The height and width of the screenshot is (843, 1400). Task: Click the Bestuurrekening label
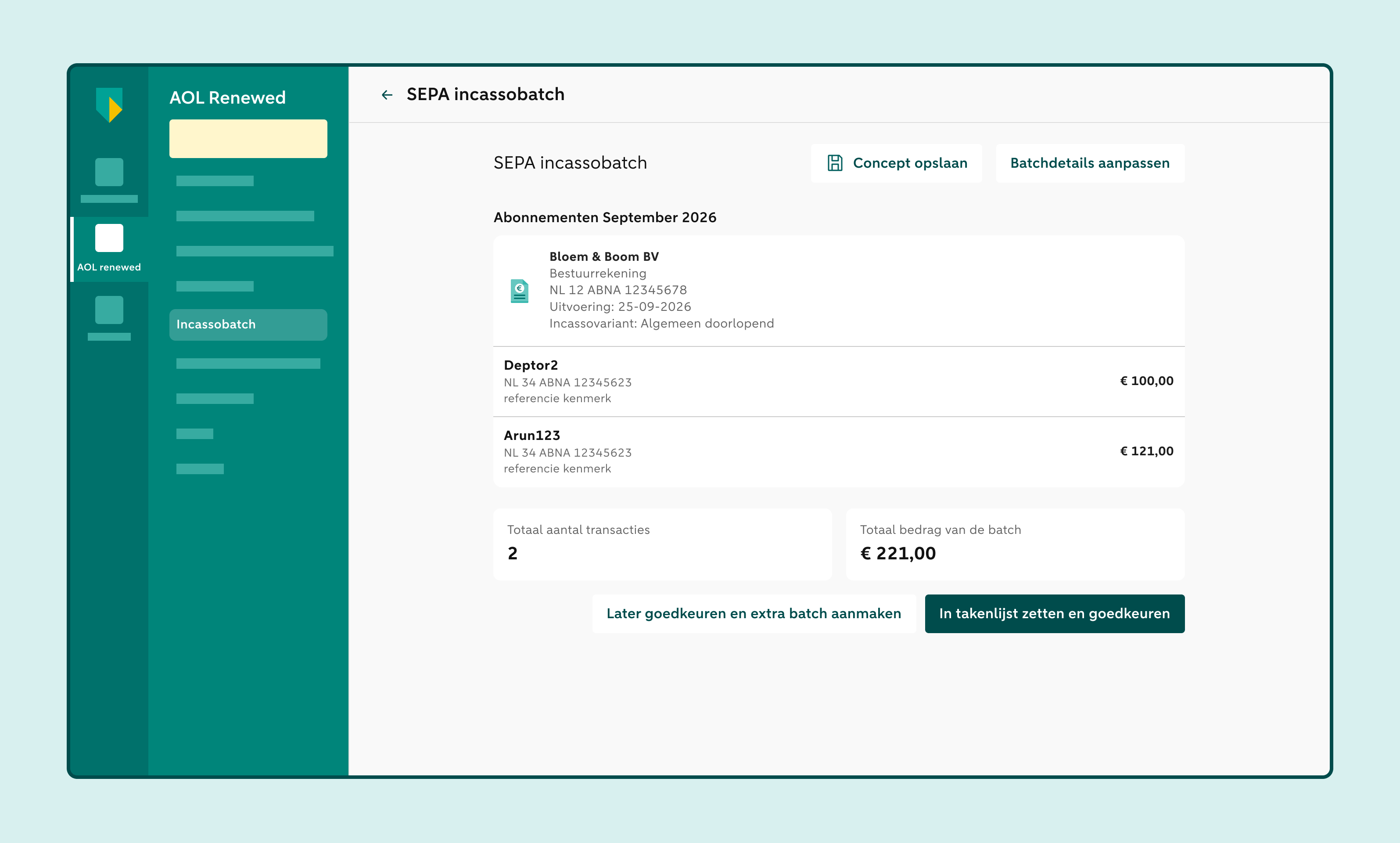pos(598,274)
